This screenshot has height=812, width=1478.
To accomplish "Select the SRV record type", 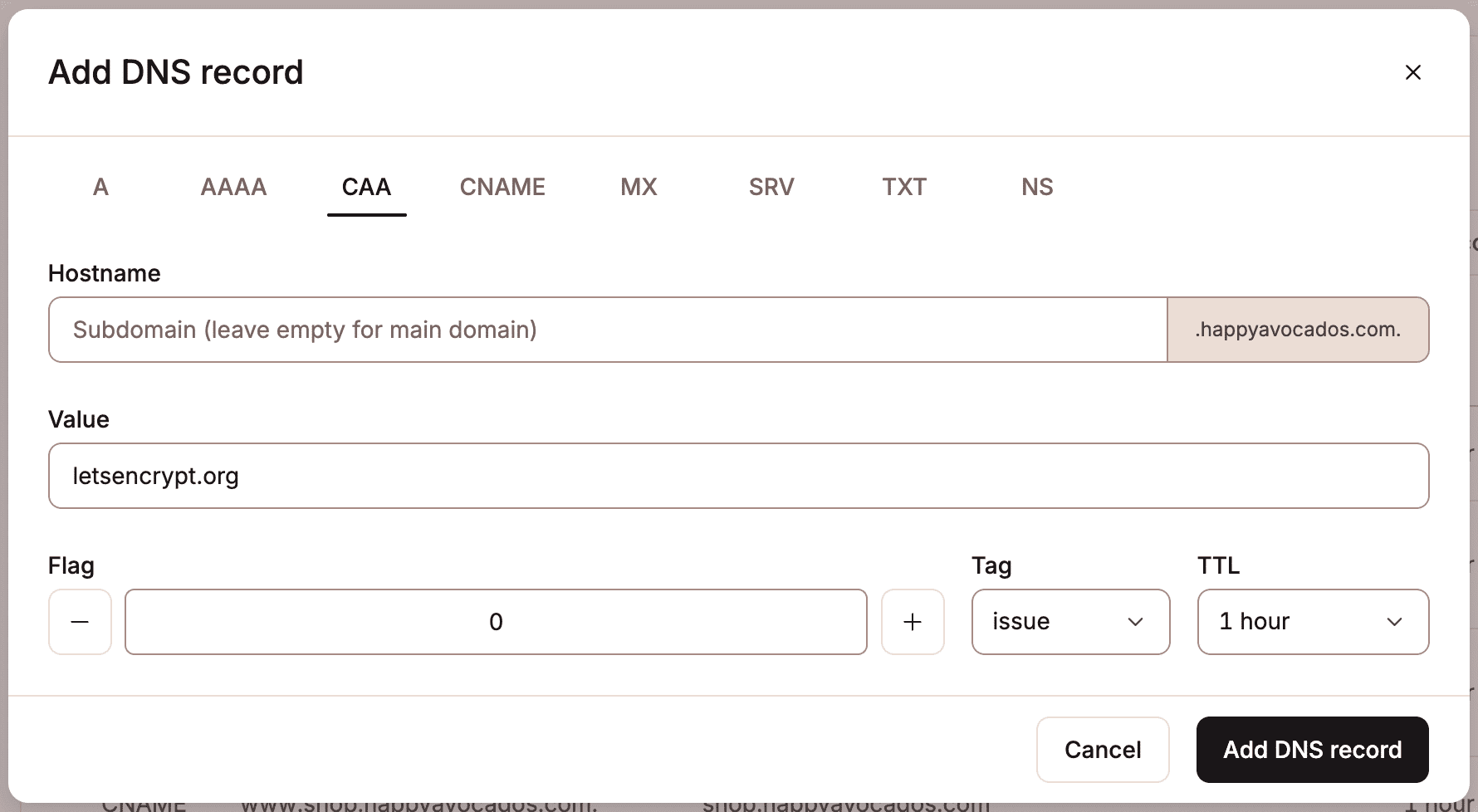I will pos(771,187).
